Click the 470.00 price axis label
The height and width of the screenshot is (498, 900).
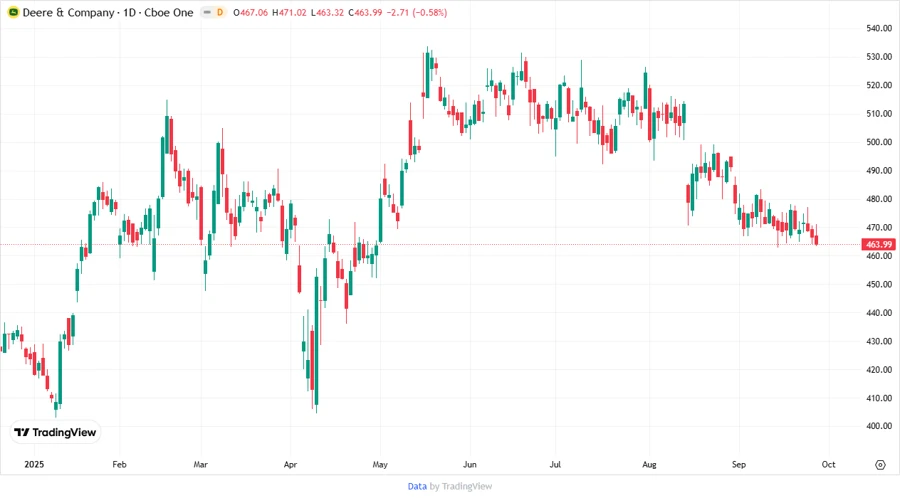tap(879, 227)
